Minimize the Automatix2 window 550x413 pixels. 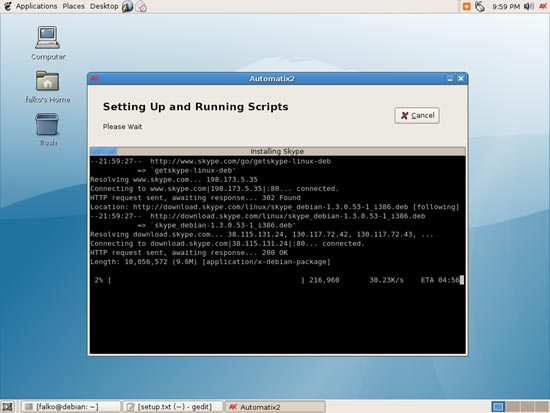(x=450, y=79)
